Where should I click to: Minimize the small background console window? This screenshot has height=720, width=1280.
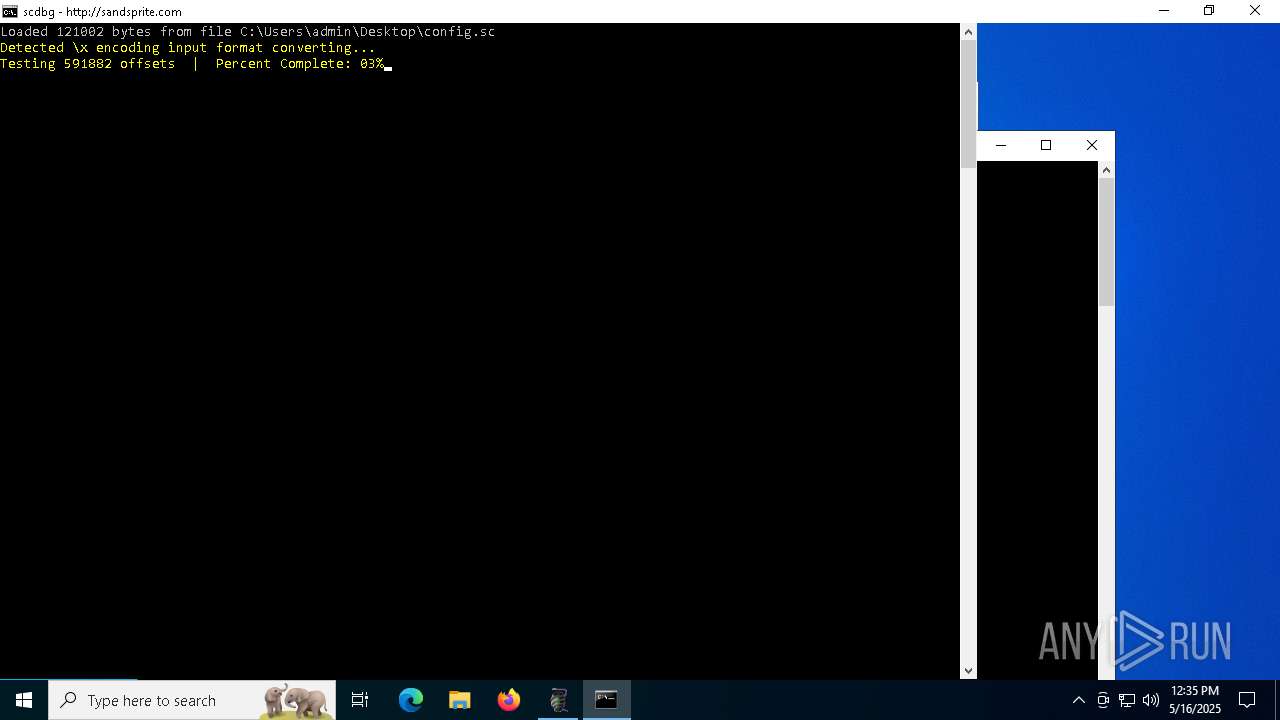coord(1000,145)
